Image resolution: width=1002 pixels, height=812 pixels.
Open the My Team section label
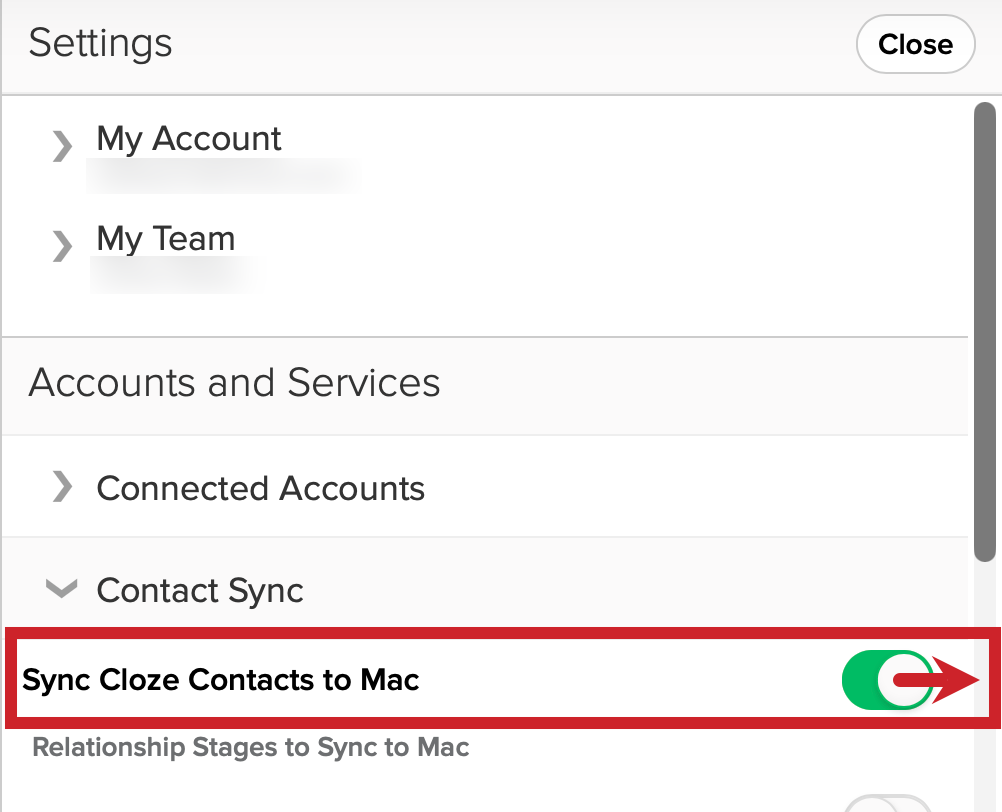[x=166, y=239]
